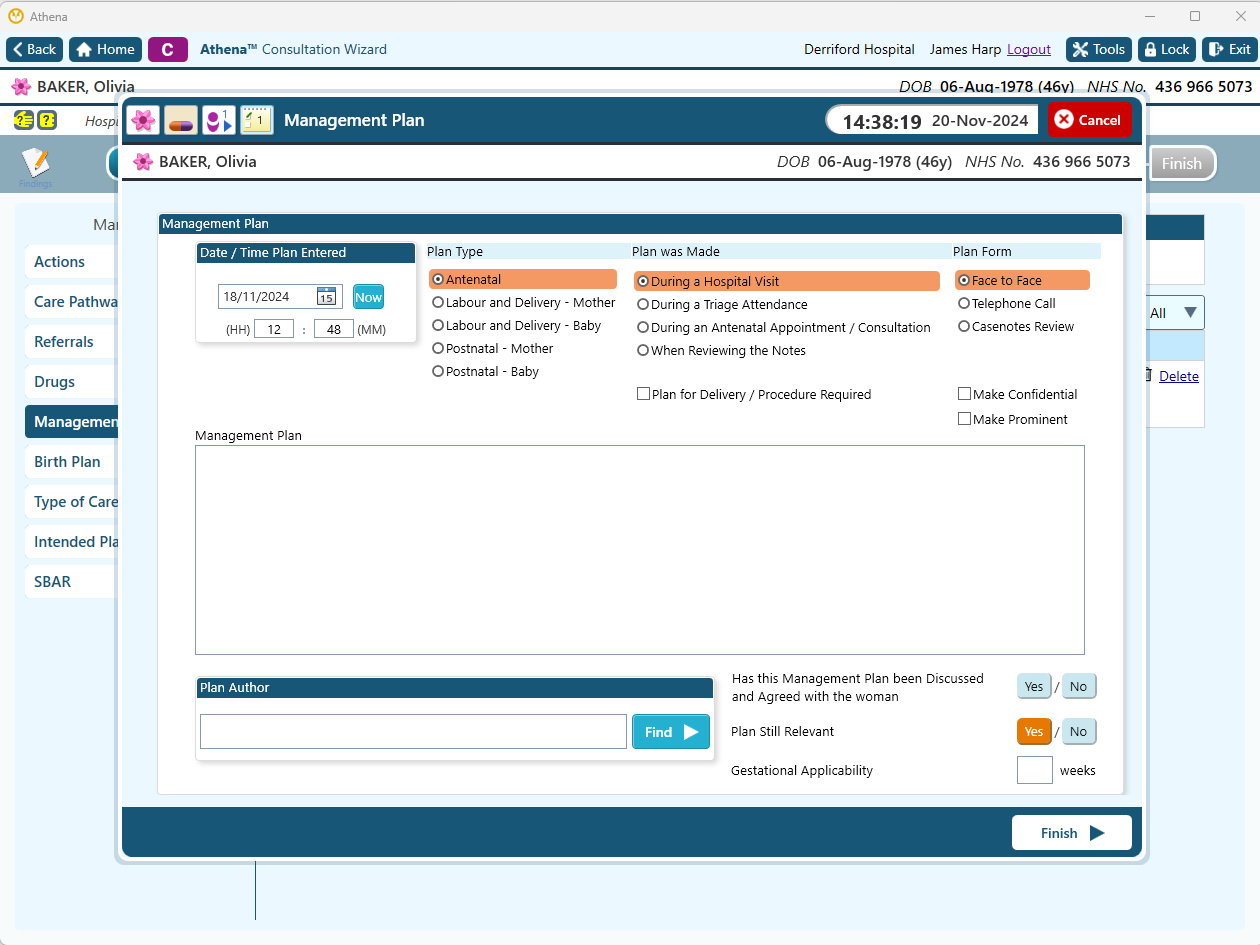Set Plan Still Relevant to Yes
This screenshot has height=945, width=1260.
(x=1034, y=731)
